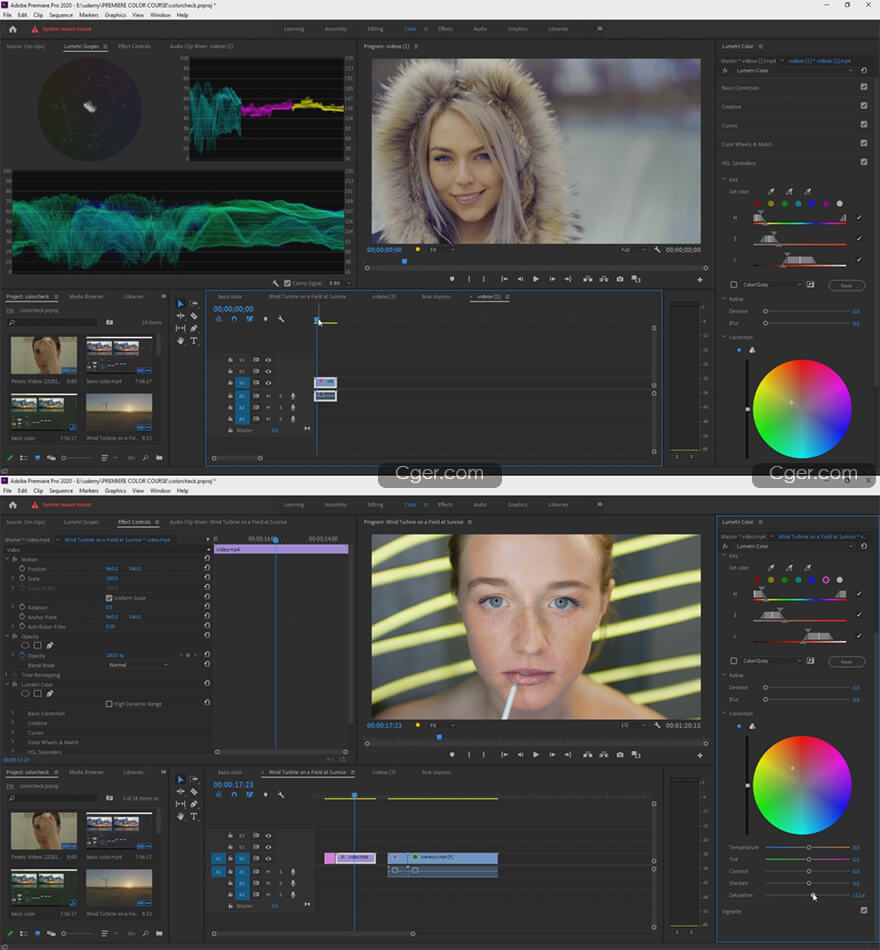This screenshot has width=880, height=950.
Task: Uncheck the Uniform Scale checkbox
Action: pos(109,598)
